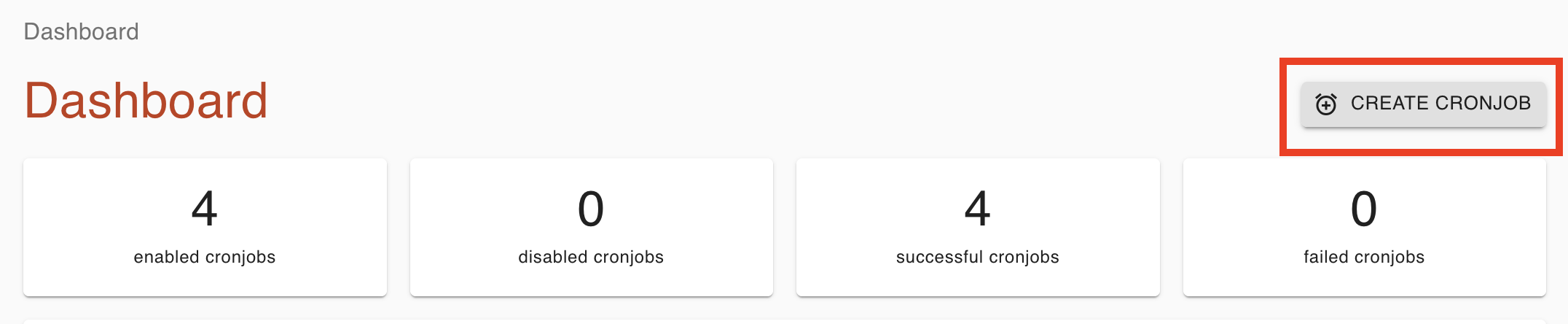This screenshot has height=324, width=1568.
Task: Open the successful cronjobs card
Action: (x=977, y=227)
